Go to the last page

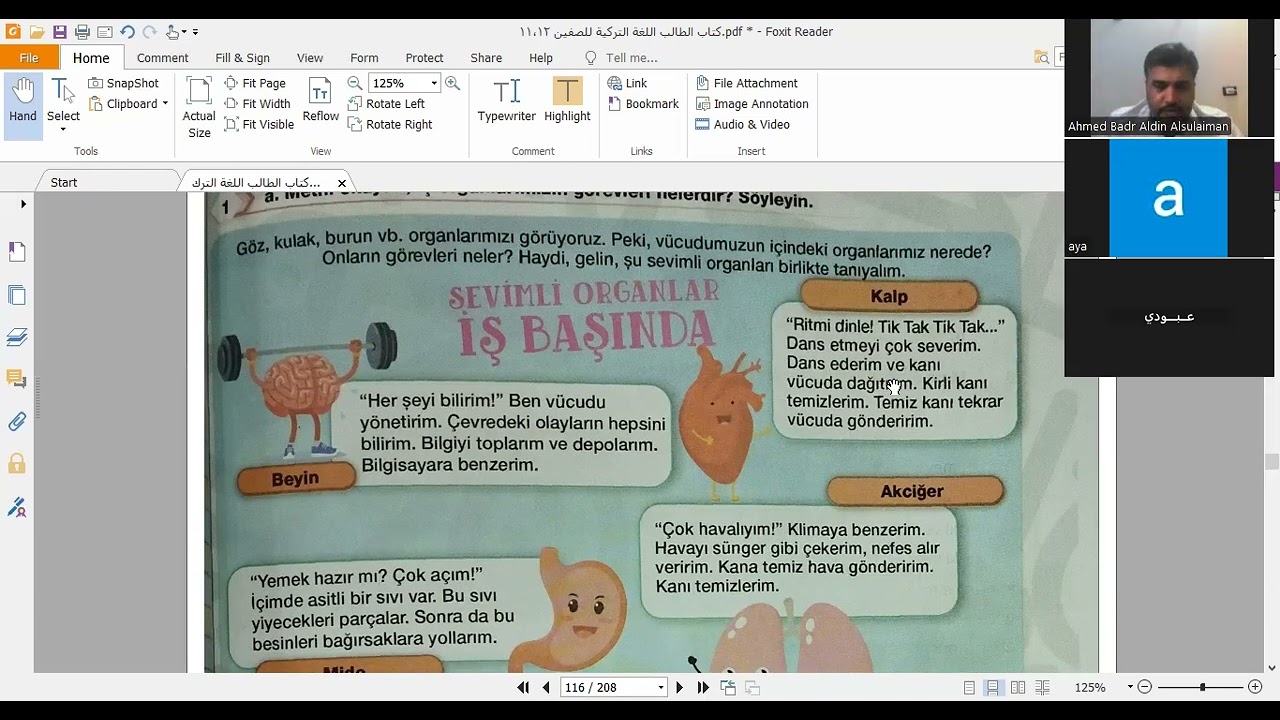tap(703, 688)
